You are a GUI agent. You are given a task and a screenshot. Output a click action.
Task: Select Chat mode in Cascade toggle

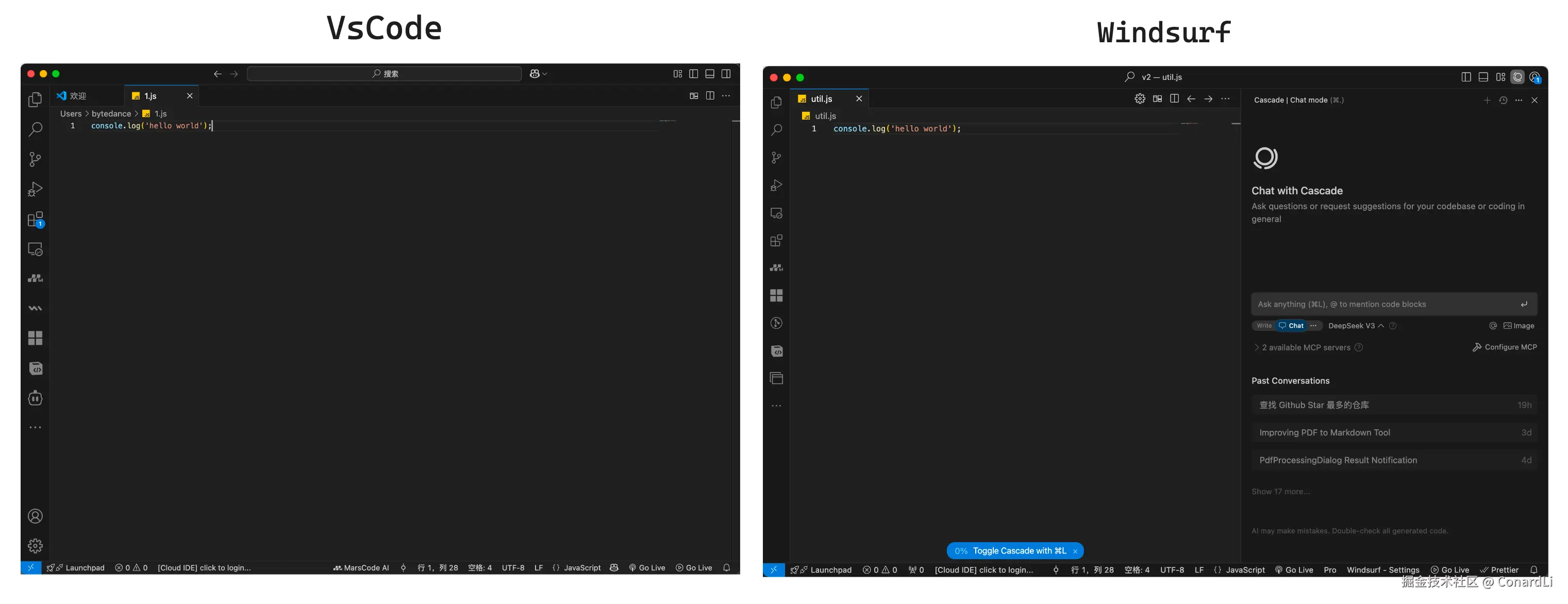pyautogui.click(x=1291, y=326)
